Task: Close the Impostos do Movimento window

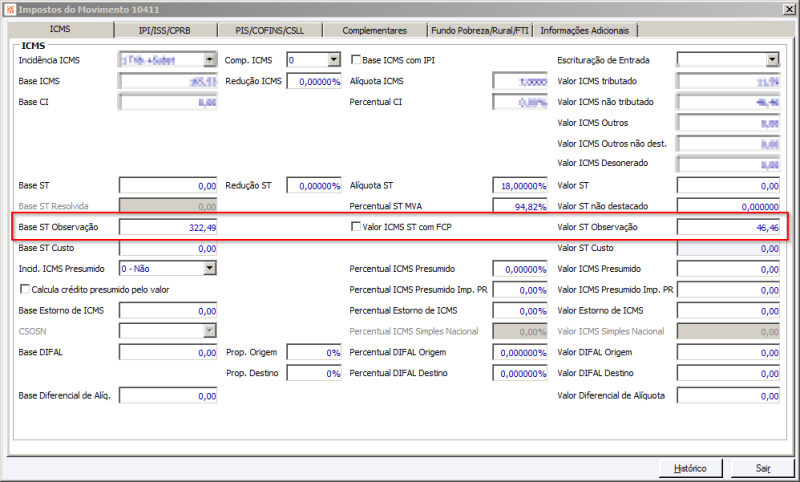Action: (x=788, y=9)
